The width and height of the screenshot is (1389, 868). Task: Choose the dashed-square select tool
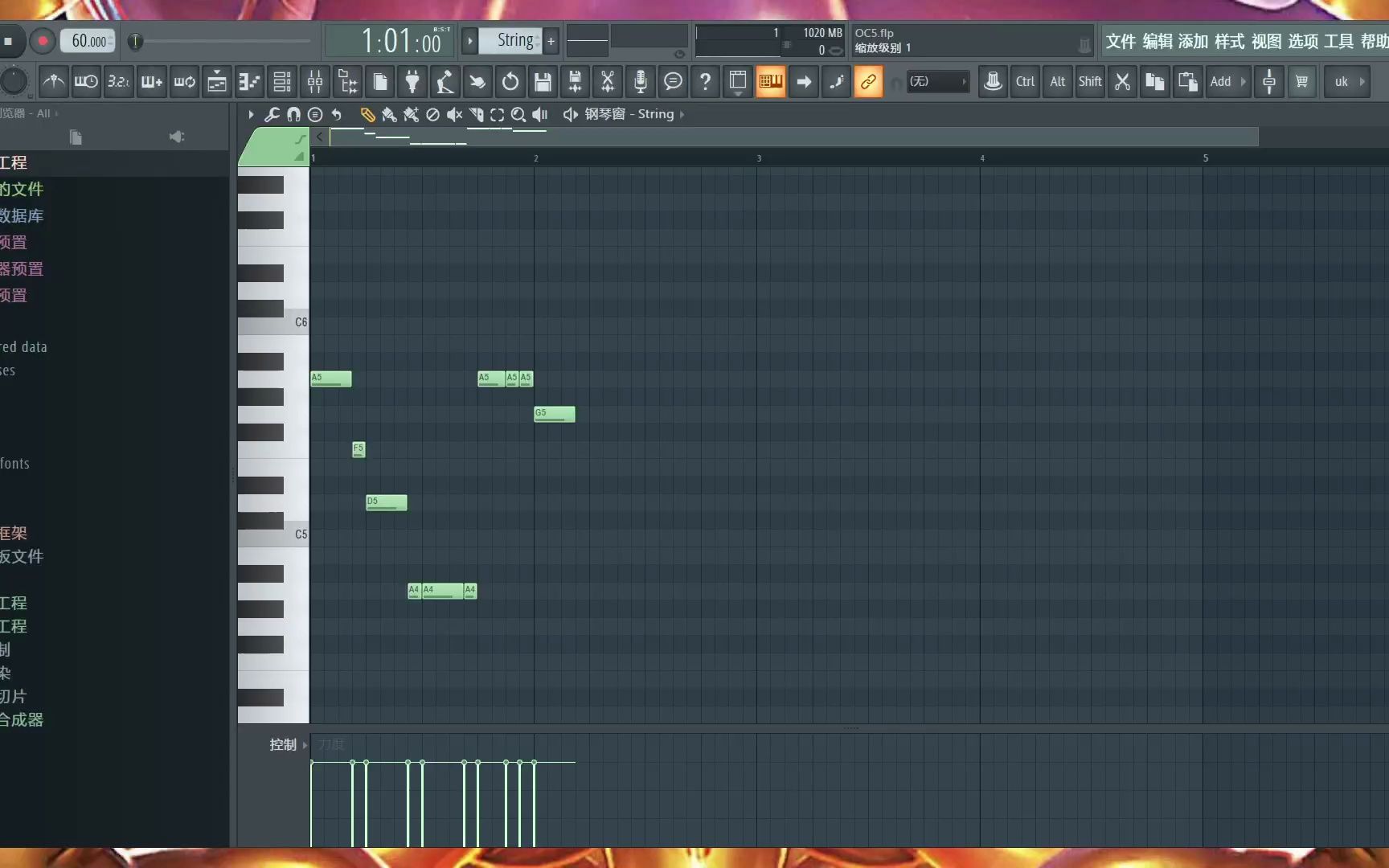coord(498,115)
